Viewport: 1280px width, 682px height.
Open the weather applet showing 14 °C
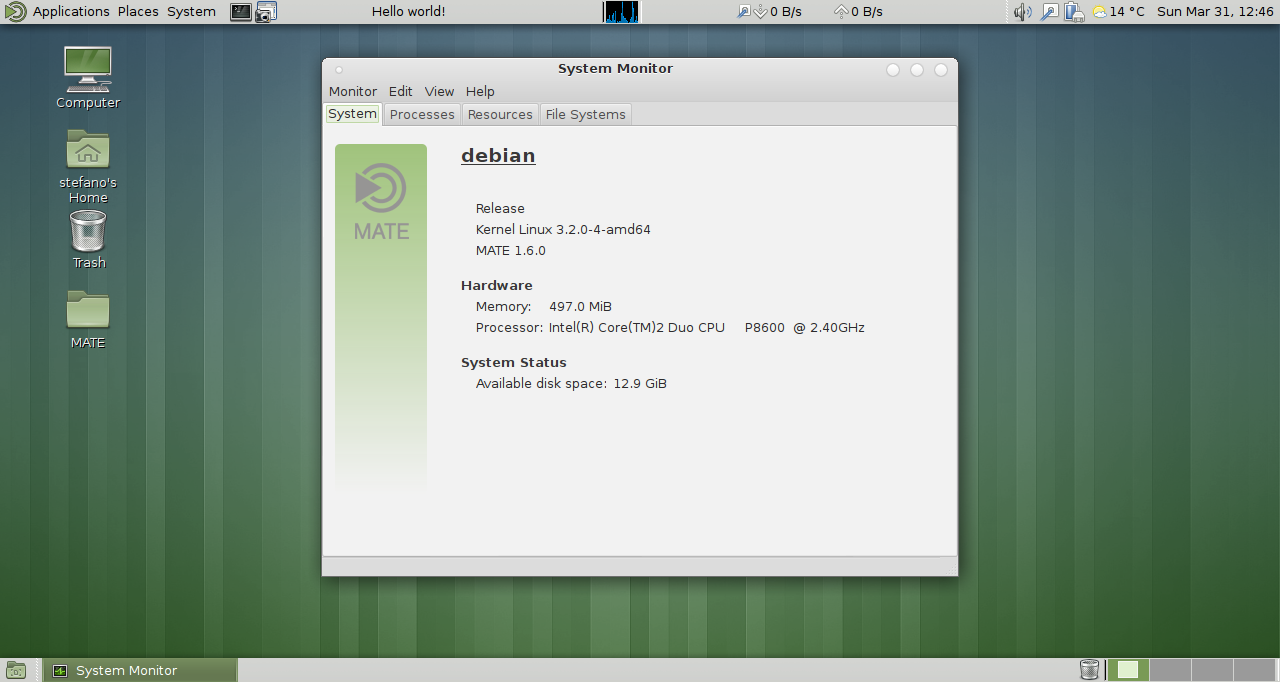1118,12
